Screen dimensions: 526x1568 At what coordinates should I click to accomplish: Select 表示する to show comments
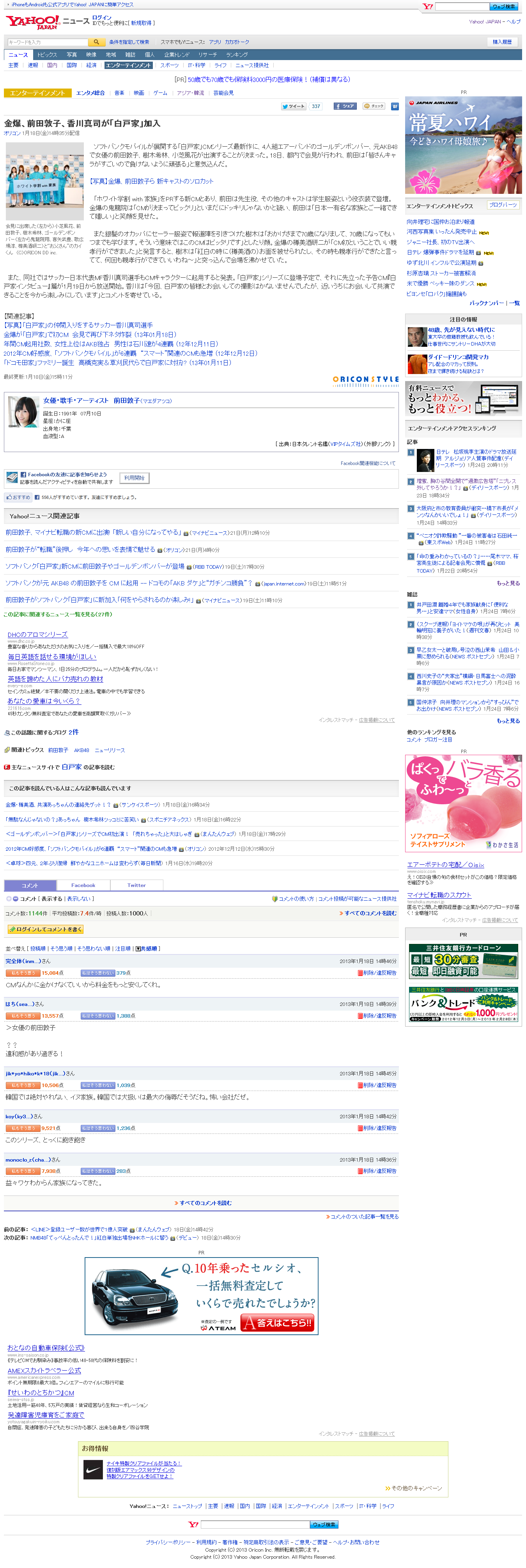(x=52, y=898)
